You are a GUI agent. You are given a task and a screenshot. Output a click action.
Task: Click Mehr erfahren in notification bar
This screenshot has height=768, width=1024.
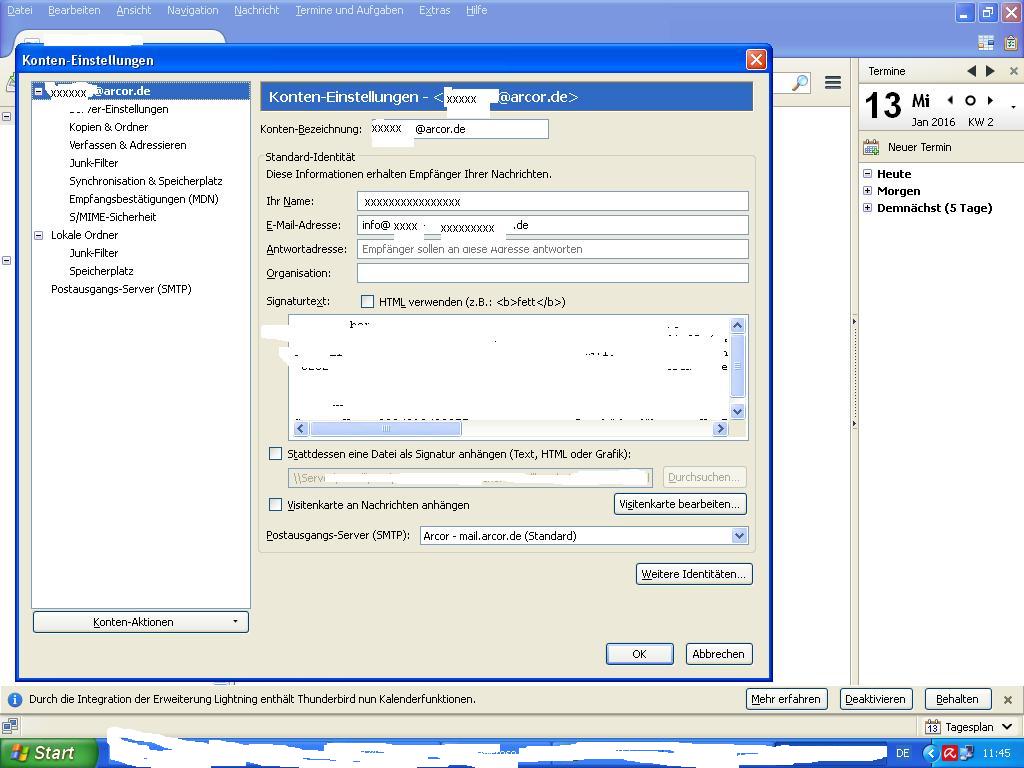click(x=786, y=699)
